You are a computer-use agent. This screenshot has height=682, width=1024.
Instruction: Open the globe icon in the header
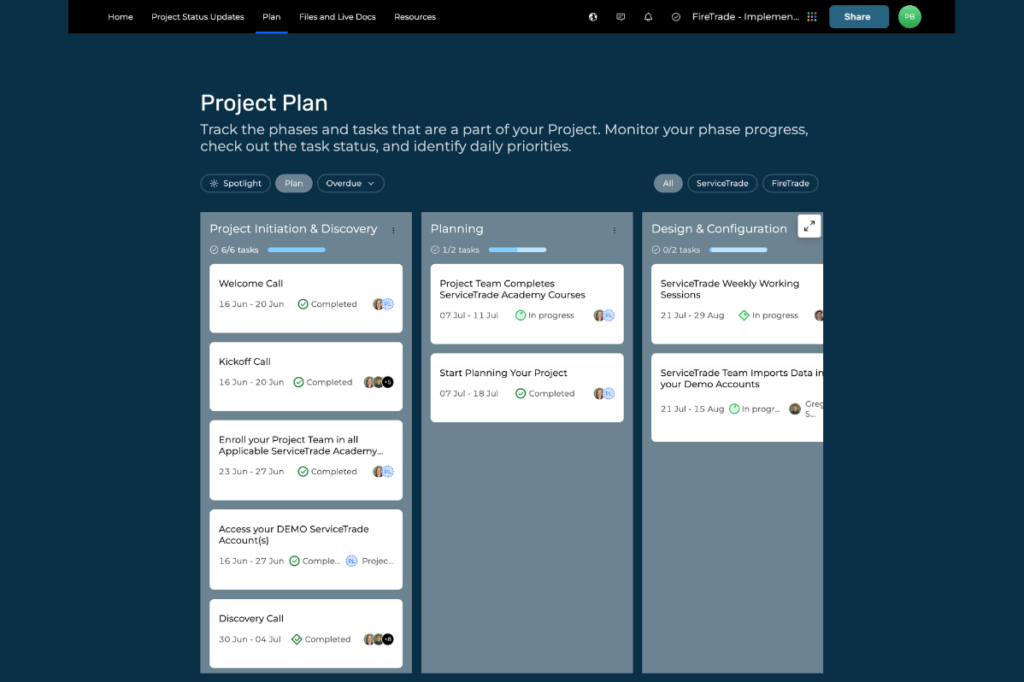592,16
